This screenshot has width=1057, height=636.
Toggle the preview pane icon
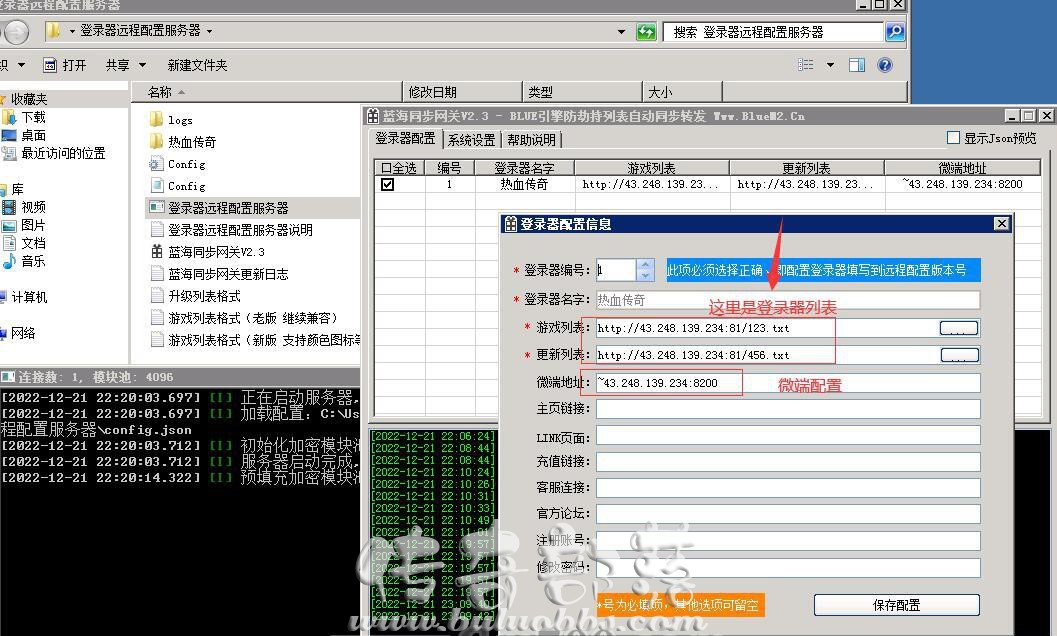click(857, 65)
